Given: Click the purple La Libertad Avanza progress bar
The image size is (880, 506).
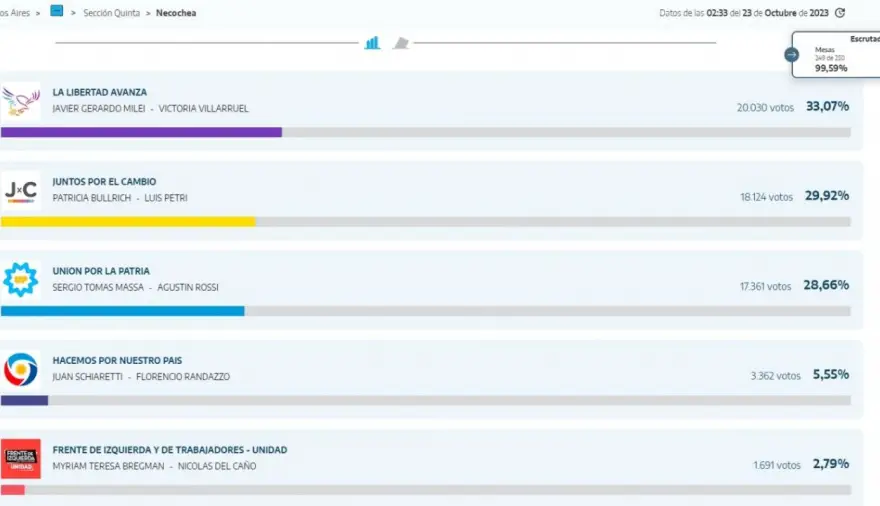Looking at the screenshot, I should tap(141, 132).
